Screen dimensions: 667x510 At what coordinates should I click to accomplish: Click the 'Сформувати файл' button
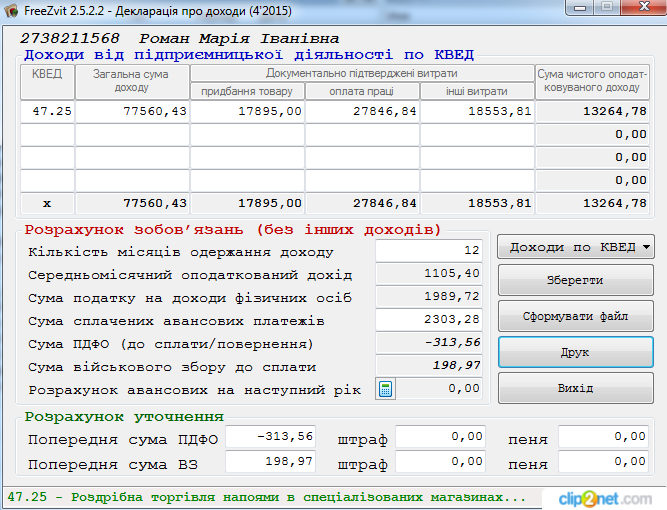point(575,317)
